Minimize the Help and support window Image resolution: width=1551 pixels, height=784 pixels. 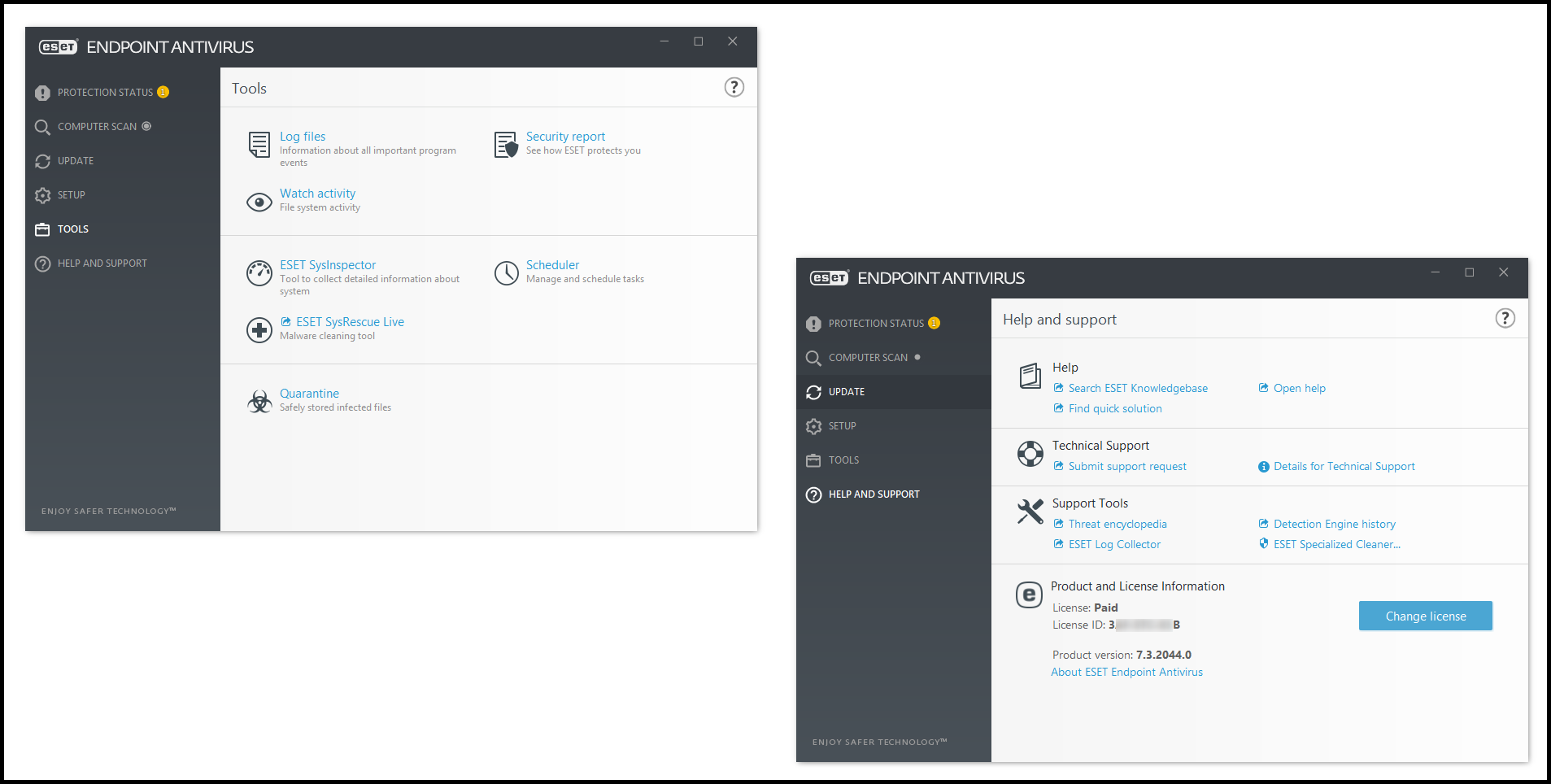1435,272
